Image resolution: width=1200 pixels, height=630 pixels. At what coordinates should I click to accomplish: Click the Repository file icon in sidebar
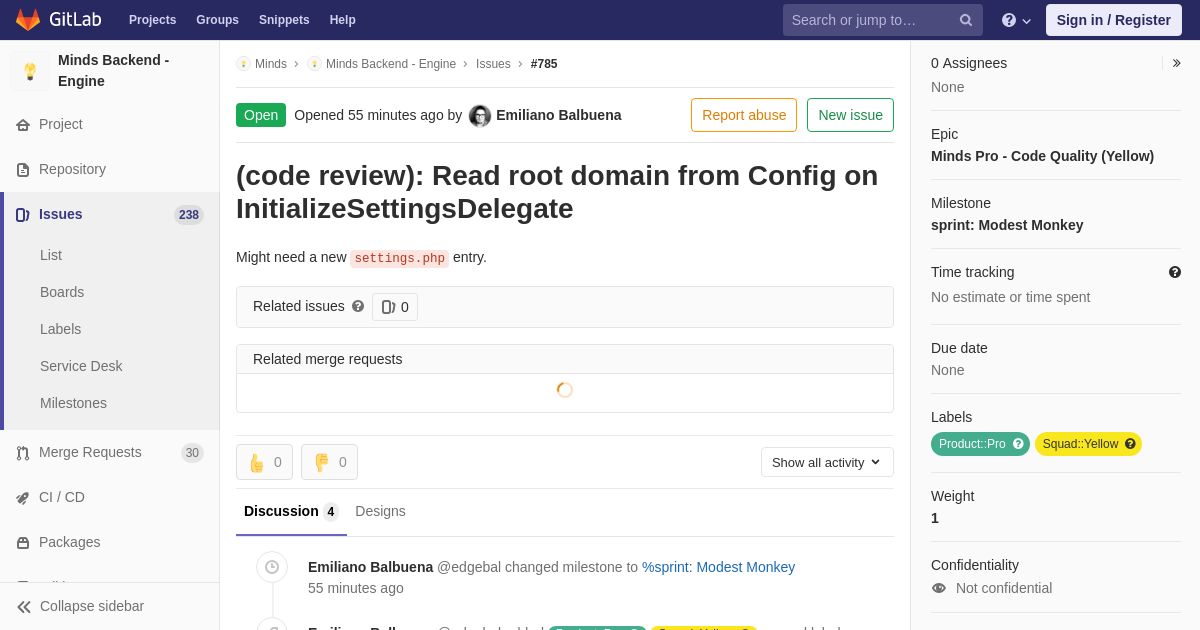click(23, 170)
